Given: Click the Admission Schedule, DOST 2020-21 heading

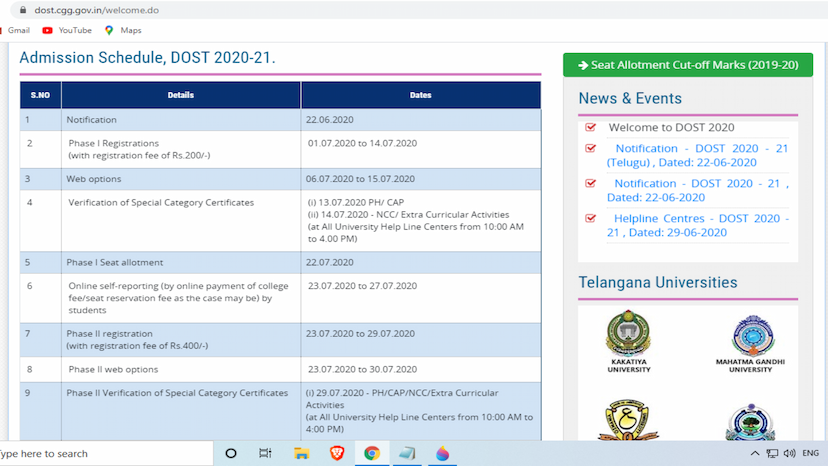Looking at the screenshot, I should (x=147, y=58).
